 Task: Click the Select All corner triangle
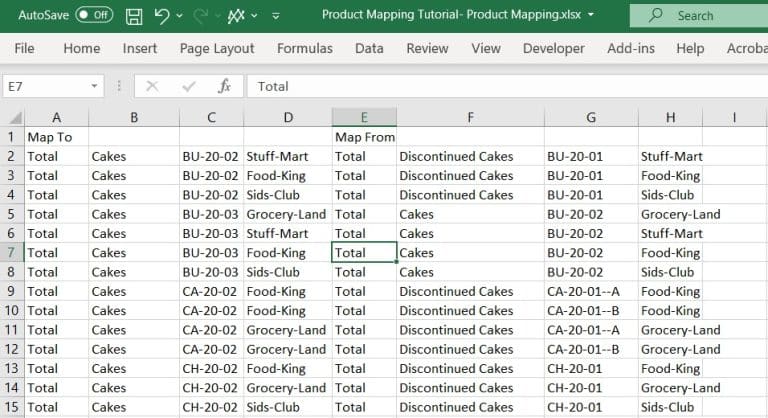coord(15,118)
